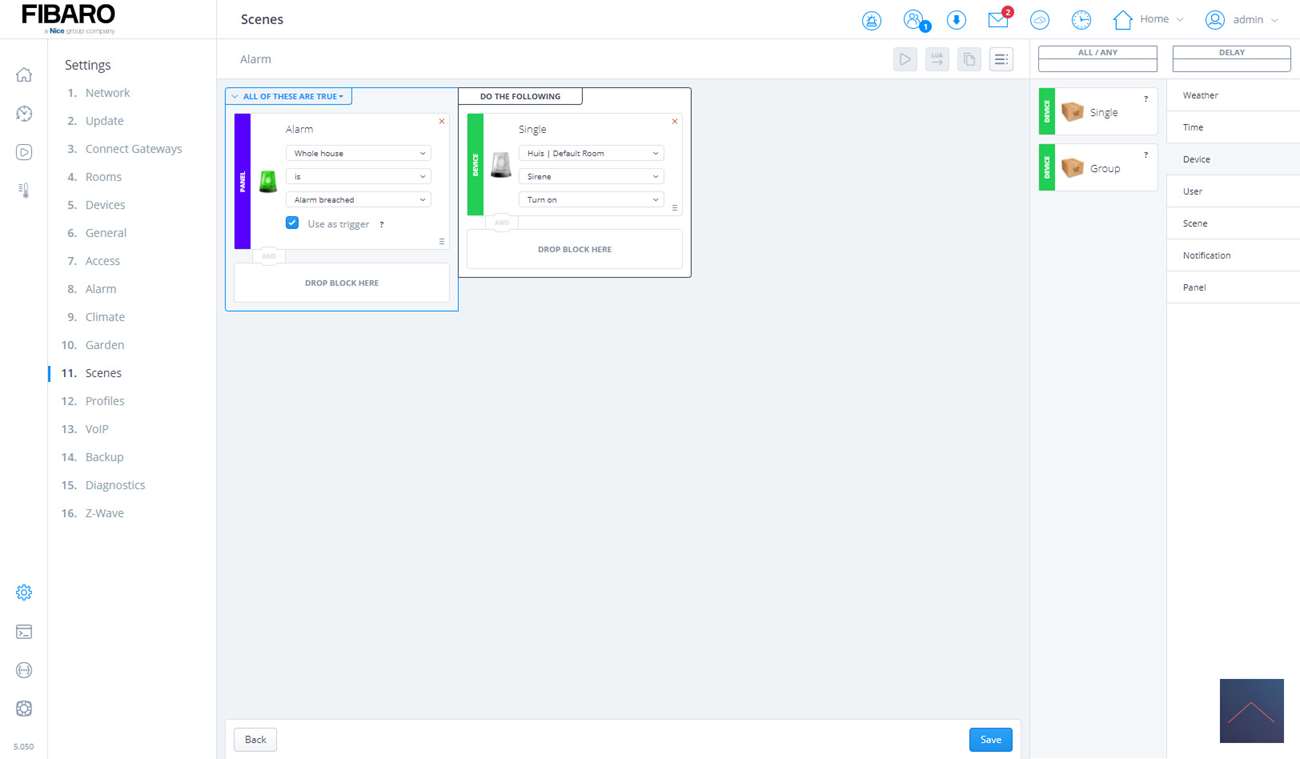Screen dimensions: 1300x759
Task: Click the Single action block drag handle
Action: pos(675,208)
